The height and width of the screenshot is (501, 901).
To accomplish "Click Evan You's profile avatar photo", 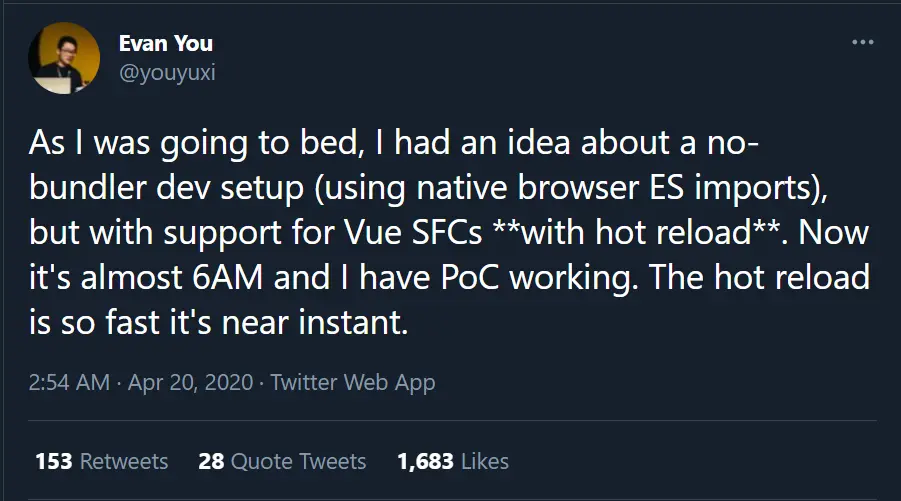I will [x=64, y=58].
